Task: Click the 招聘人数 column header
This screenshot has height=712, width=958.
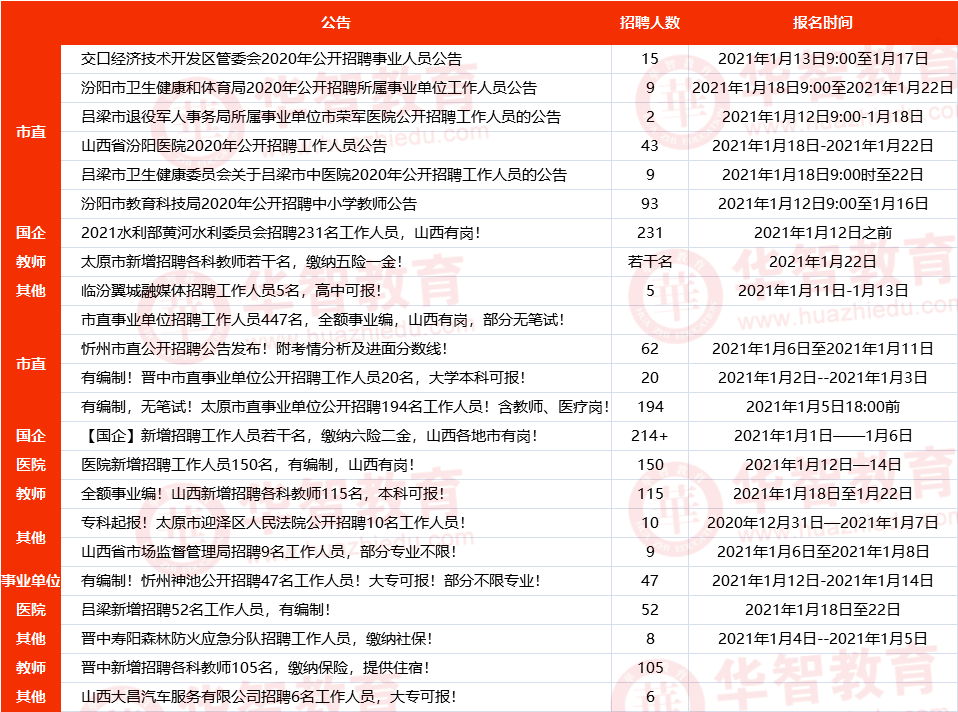Action: click(649, 23)
